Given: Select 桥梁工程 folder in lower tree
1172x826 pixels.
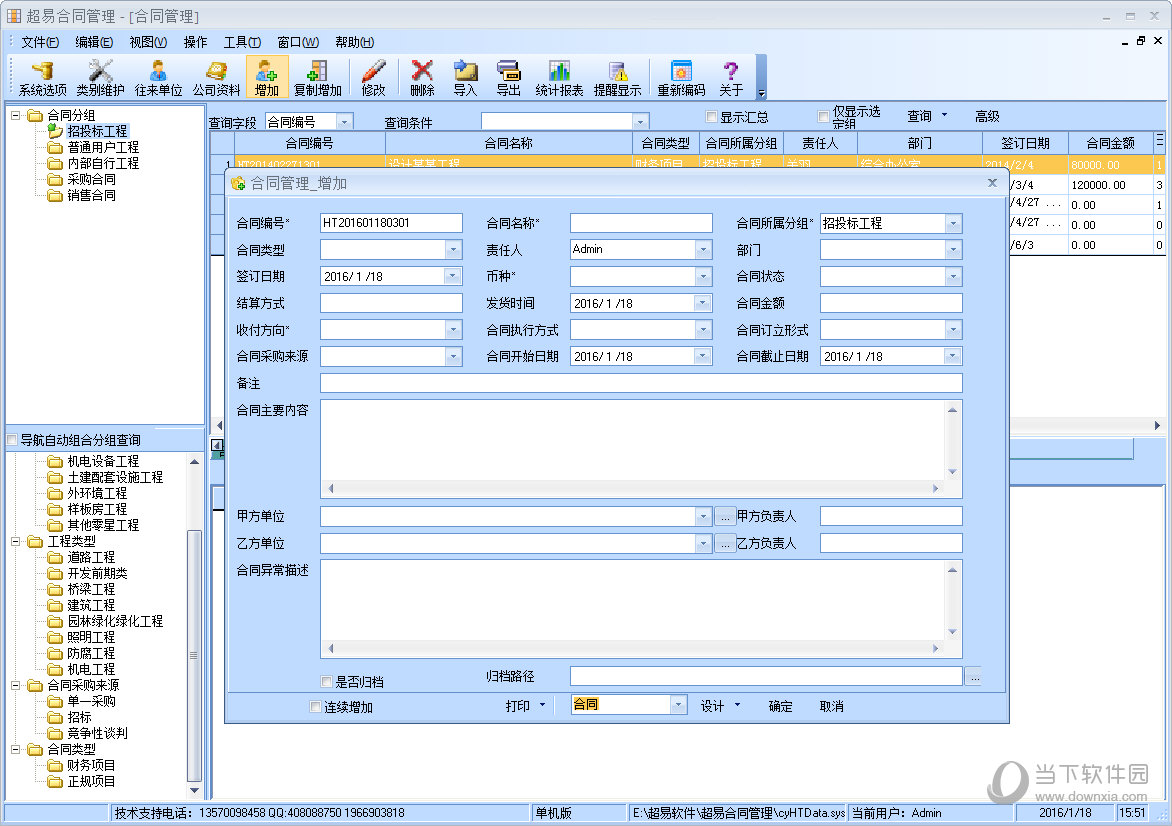Looking at the screenshot, I should [x=91, y=589].
